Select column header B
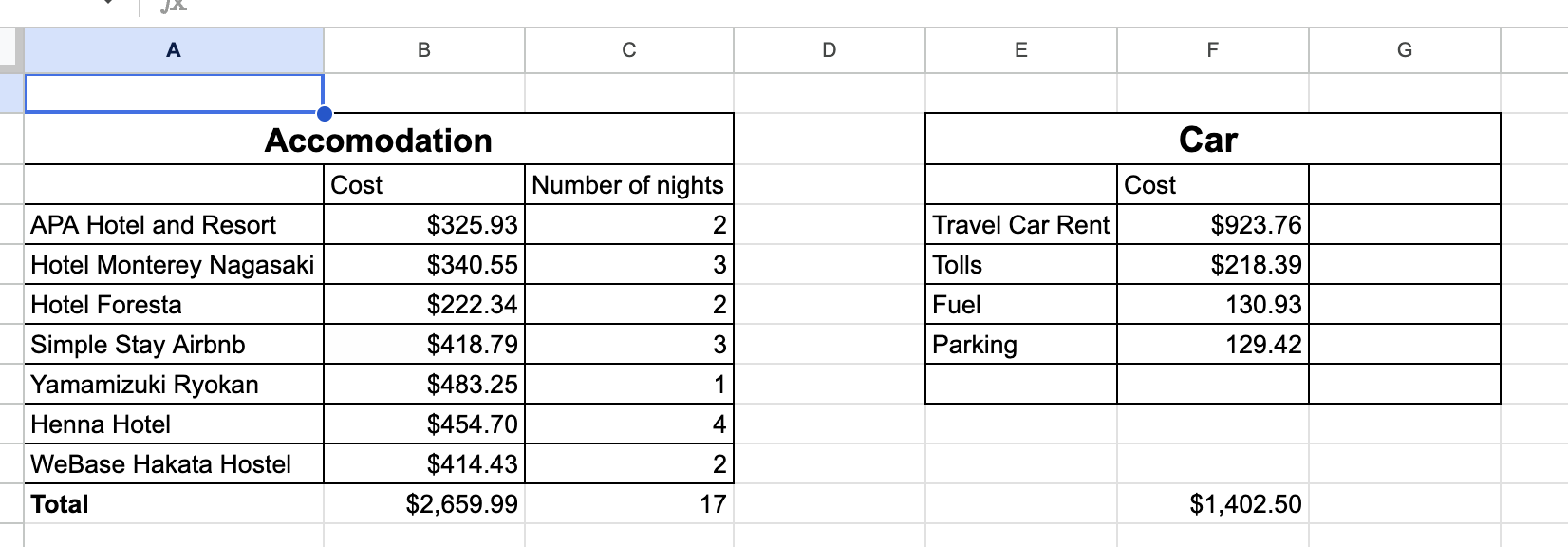 (423, 50)
